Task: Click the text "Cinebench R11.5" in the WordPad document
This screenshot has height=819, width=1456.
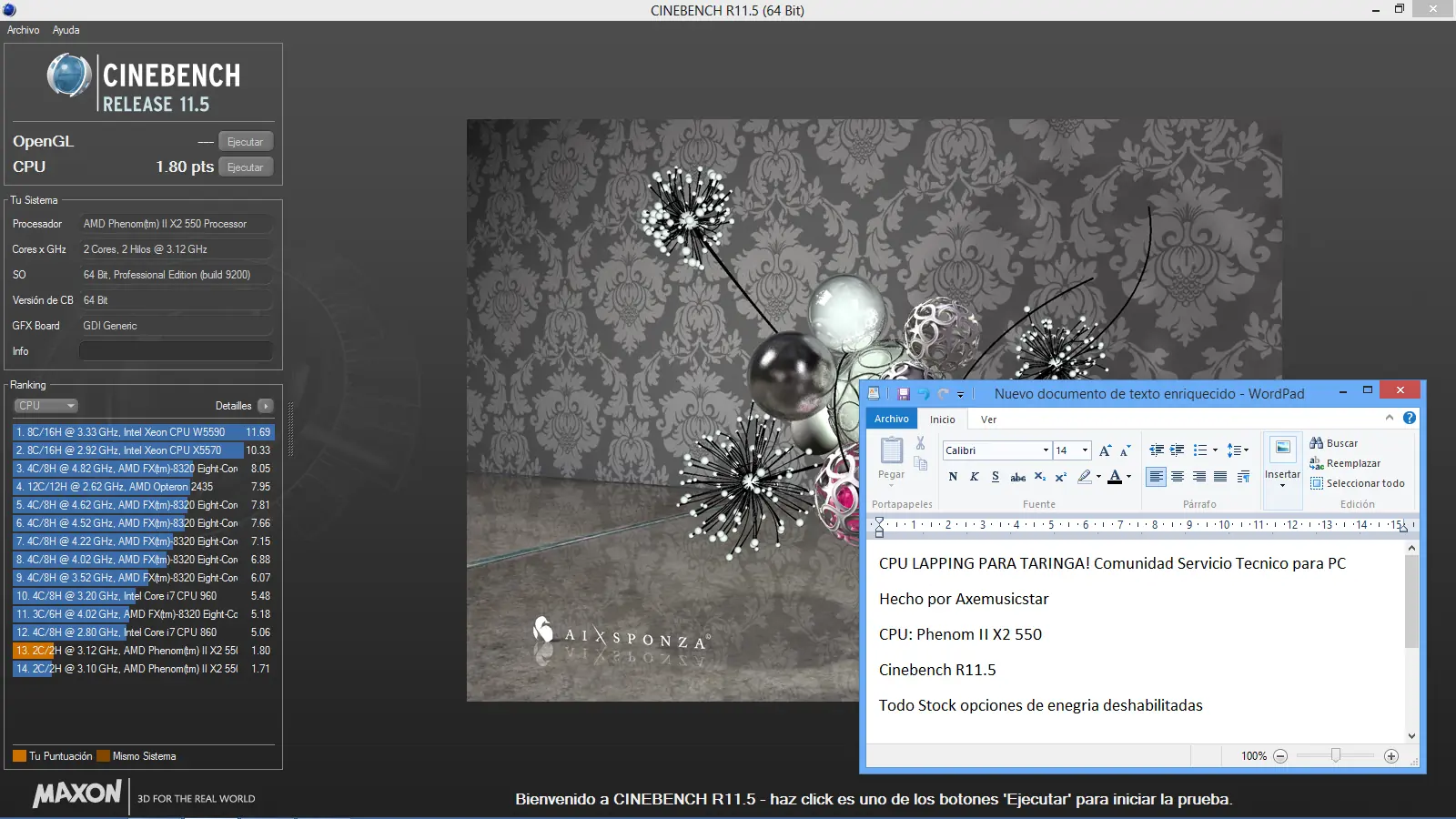Action: tap(937, 670)
